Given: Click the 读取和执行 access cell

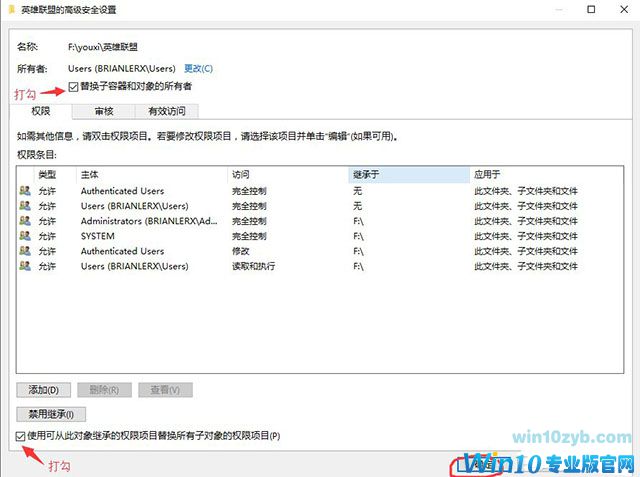Looking at the screenshot, I should (253, 266).
